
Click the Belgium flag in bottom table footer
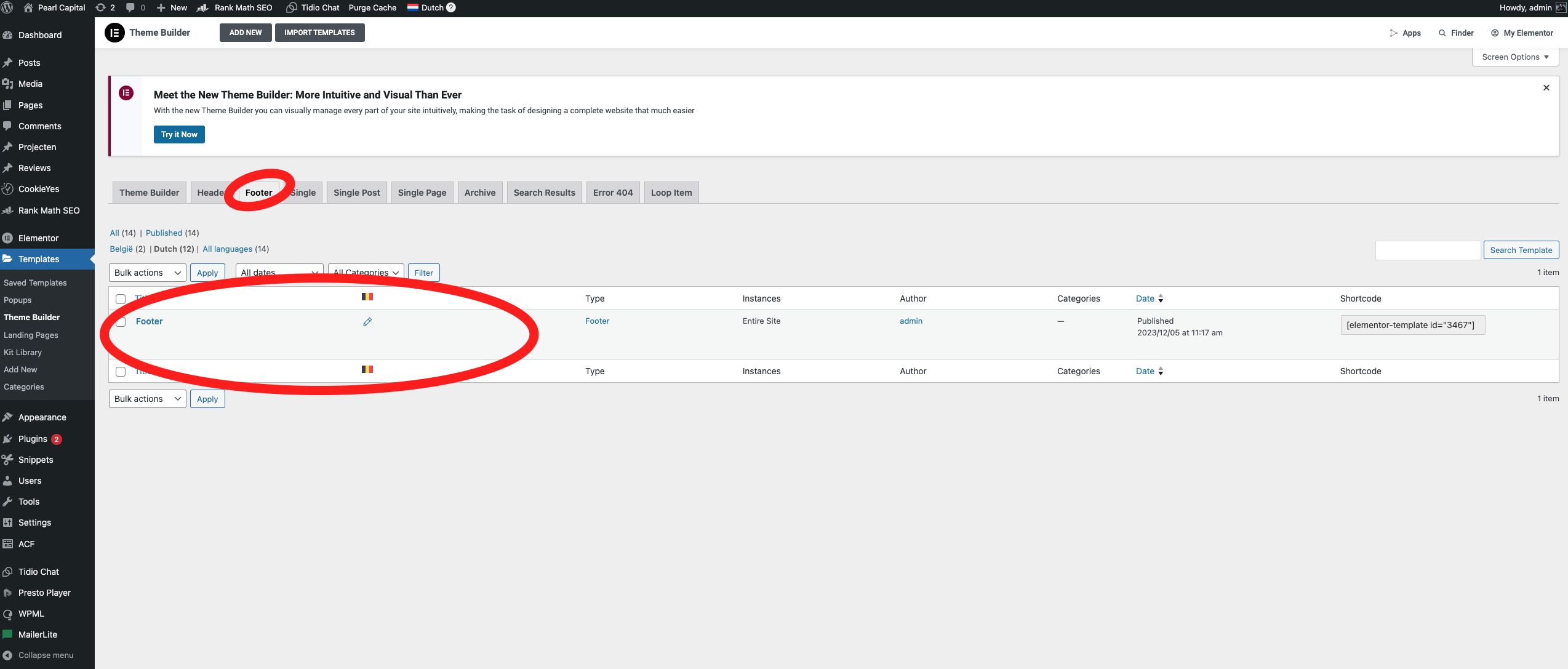(x=367, y=369)
